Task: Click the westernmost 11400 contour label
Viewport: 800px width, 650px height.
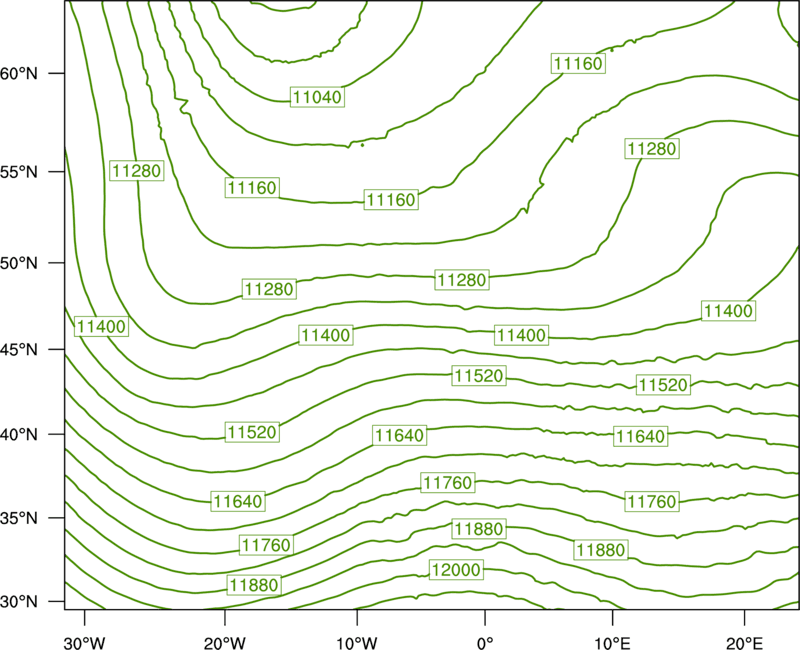Action: coord(101,326)
